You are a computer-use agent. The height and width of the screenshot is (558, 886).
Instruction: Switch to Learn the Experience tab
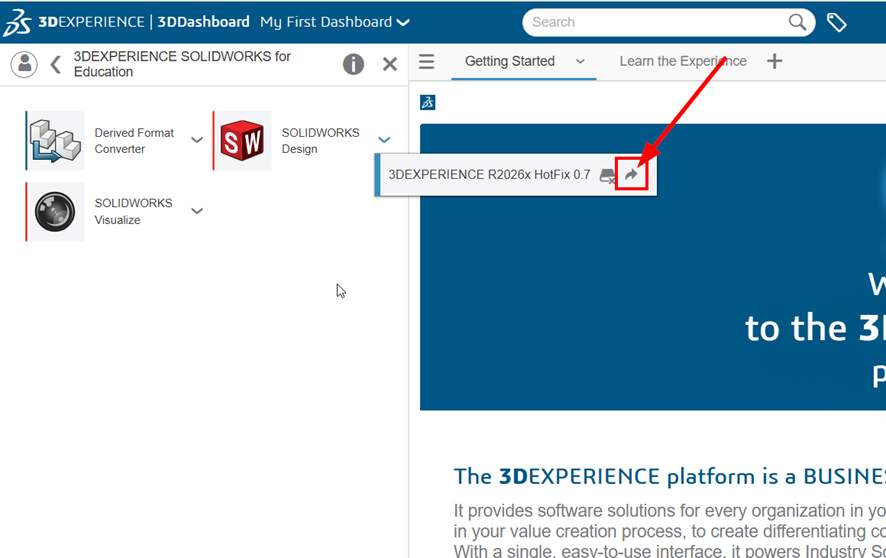click(683, 62)
